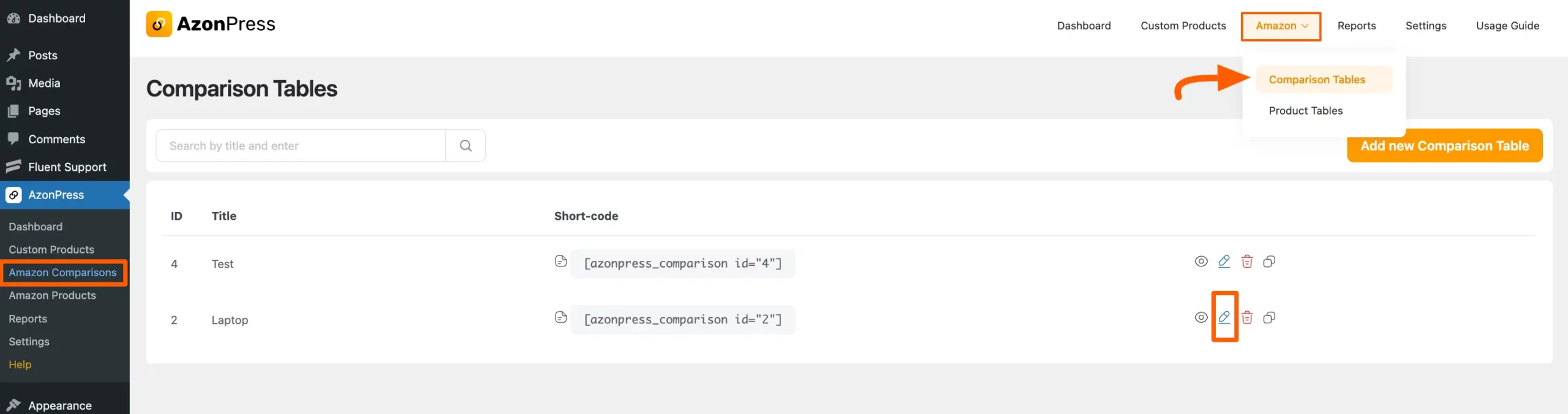Copy the shortcode icon for id 2

pos(560,317)
